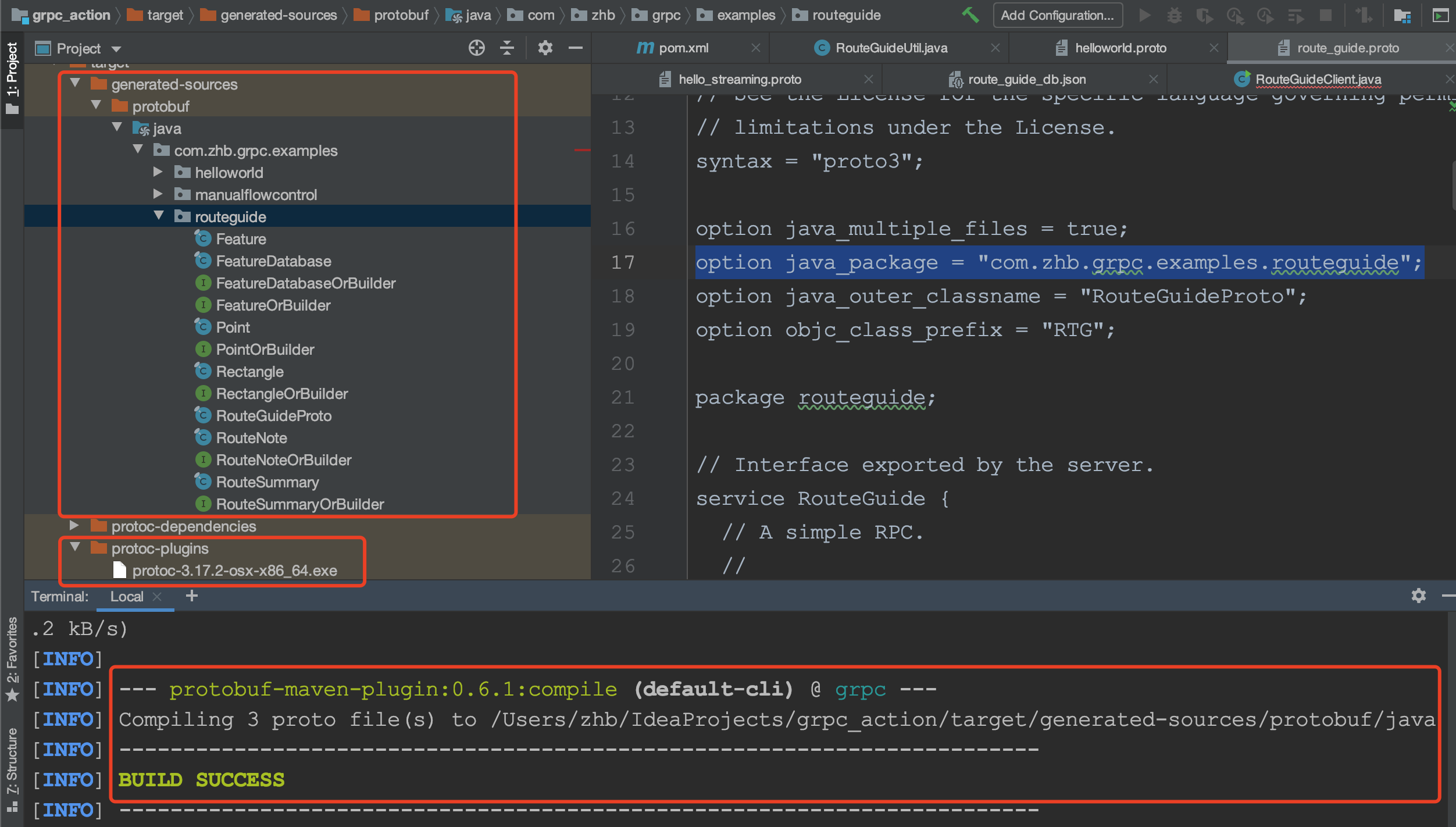Click the Run play icon in toolbar
The image size is (1456, 827).
1144,15
